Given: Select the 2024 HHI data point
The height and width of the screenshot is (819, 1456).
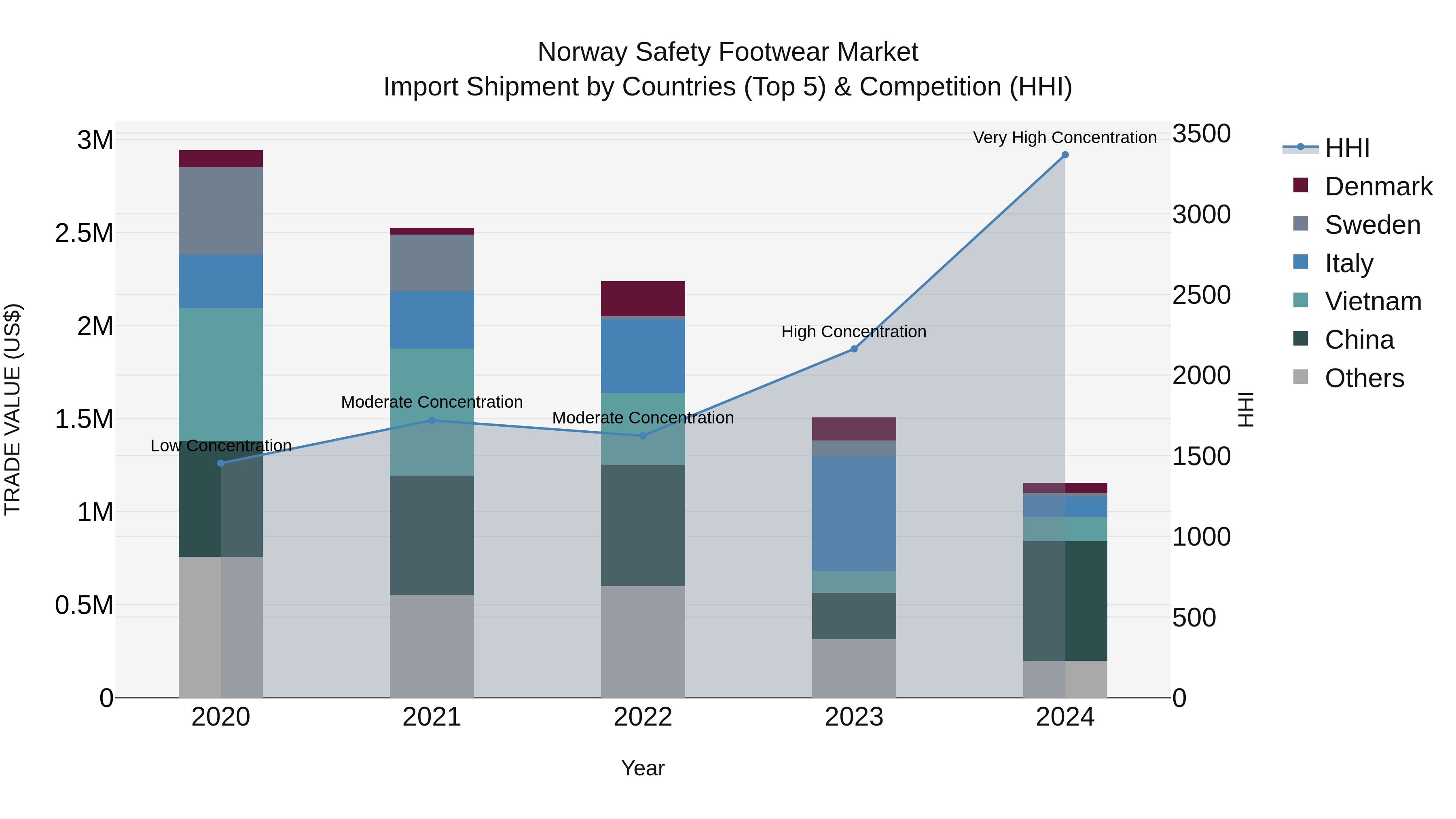Looking at the screenshot, I should point(1065,155).
